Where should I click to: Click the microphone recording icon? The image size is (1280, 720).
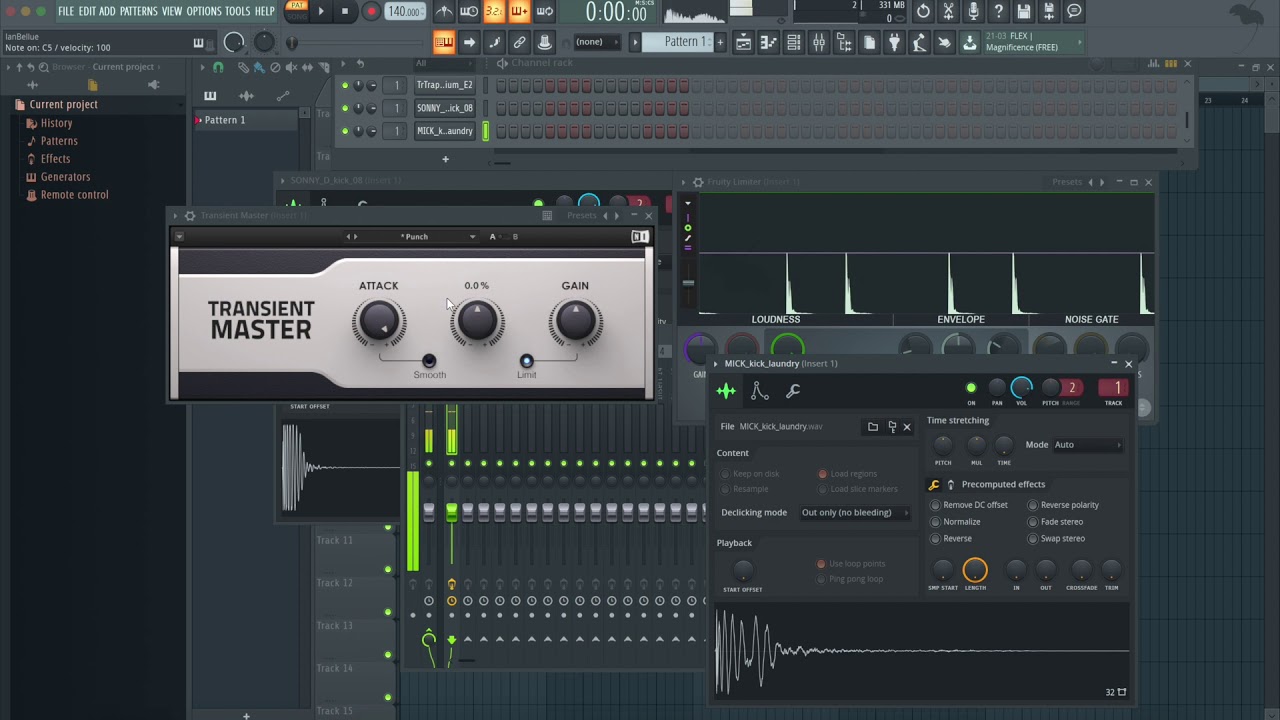pos(973,12)
